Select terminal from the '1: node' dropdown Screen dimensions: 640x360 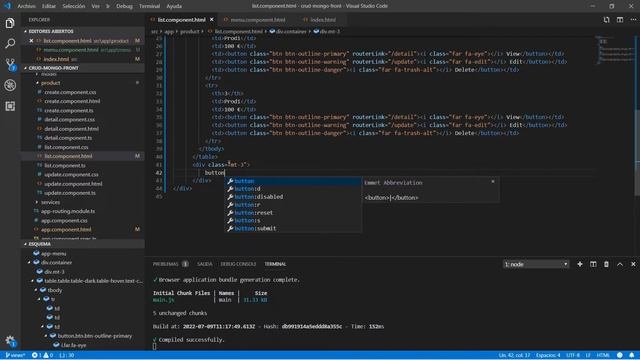point(536,264)
